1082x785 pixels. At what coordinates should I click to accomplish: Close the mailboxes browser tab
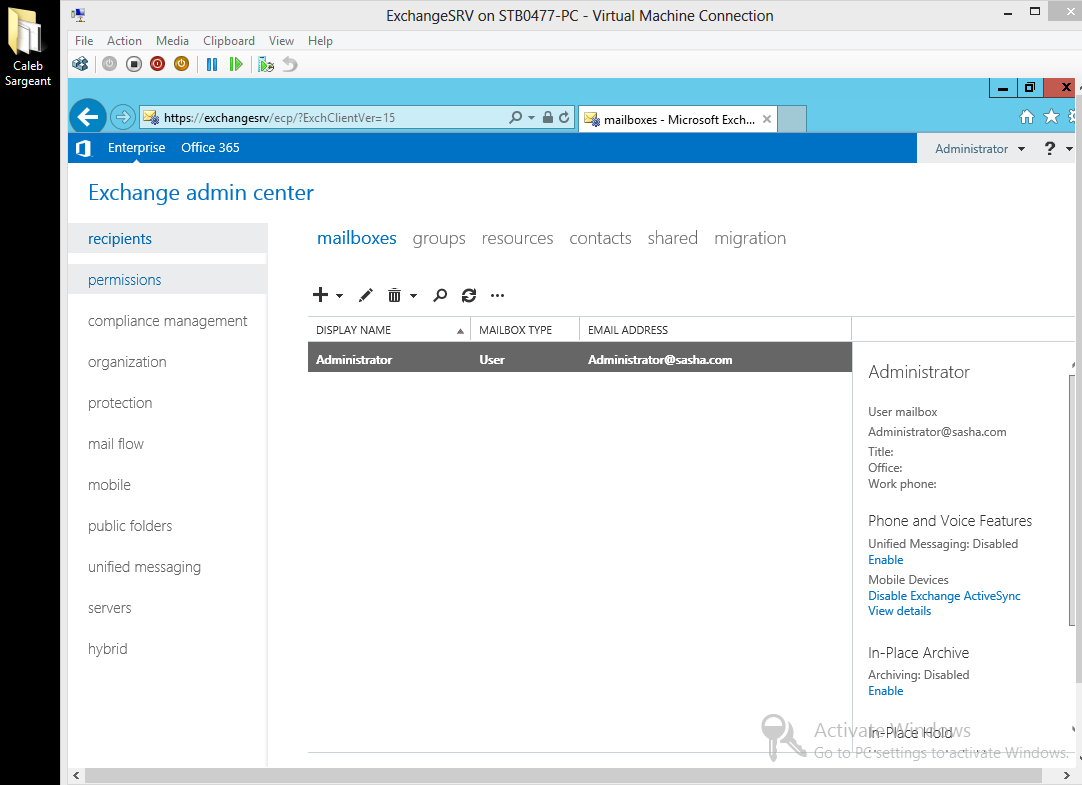point(767,119)
